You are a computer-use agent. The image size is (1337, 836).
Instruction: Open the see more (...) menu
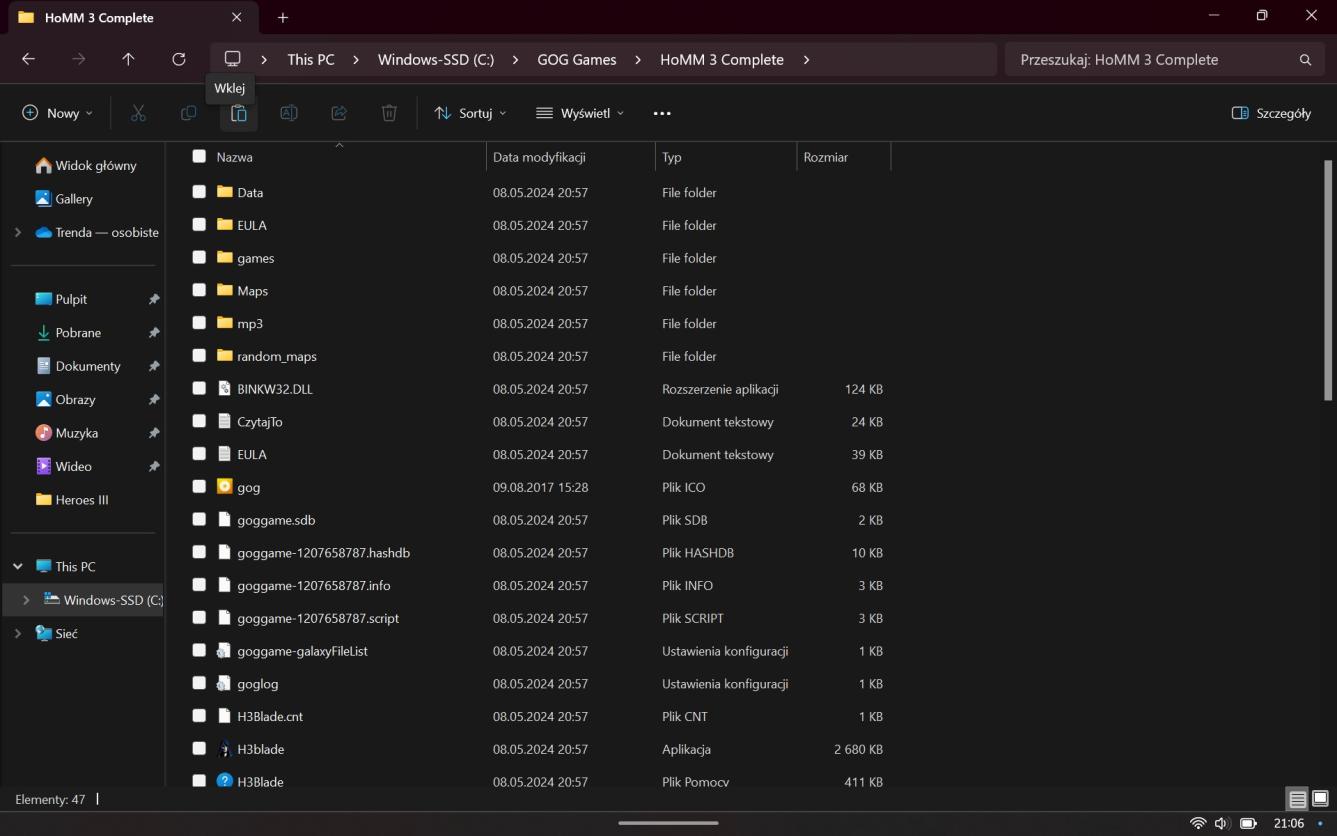pos(661,113)
